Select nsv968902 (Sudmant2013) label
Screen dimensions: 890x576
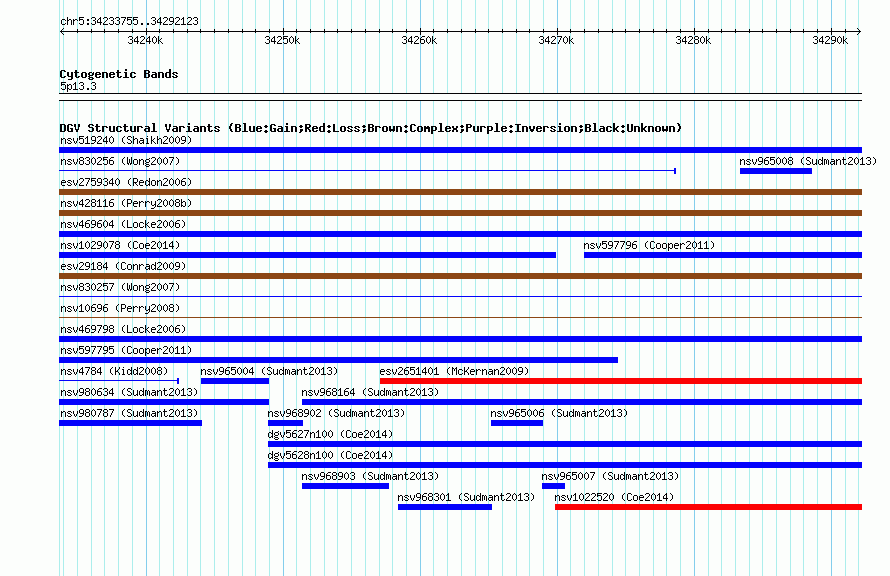tap(336, 413)
